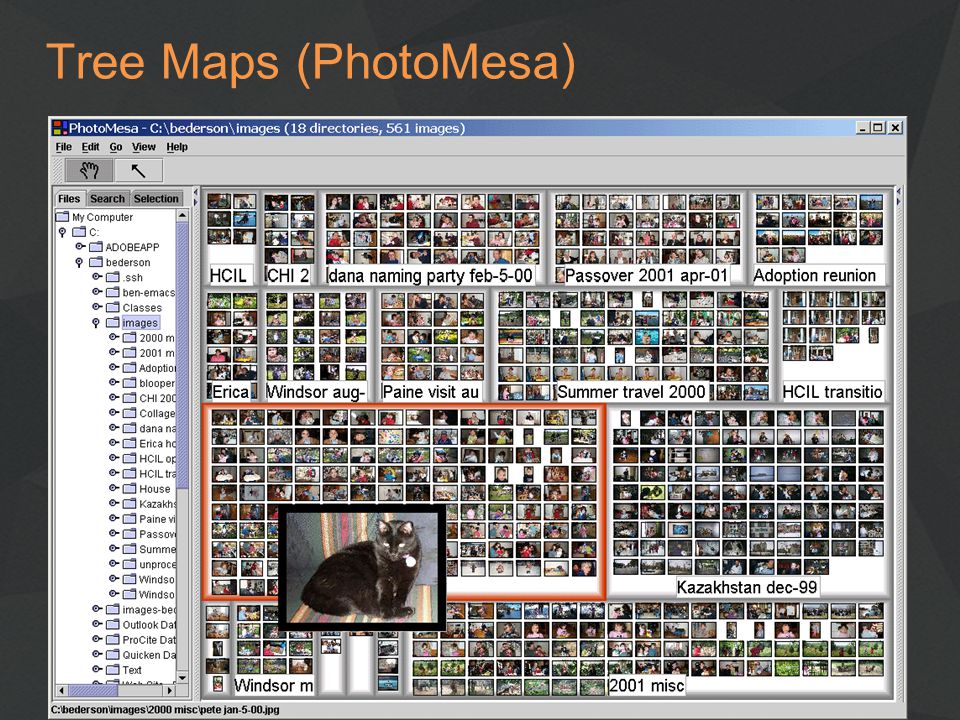Switch to the Search tab
The image size is (960, 720).
click(x=107, y=198)
